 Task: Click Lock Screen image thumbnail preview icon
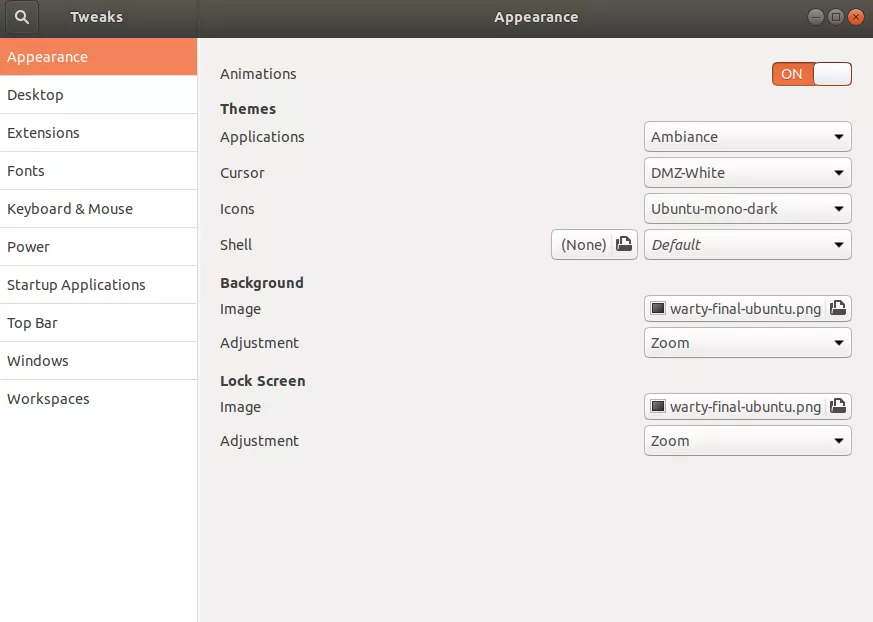(658, 406)
